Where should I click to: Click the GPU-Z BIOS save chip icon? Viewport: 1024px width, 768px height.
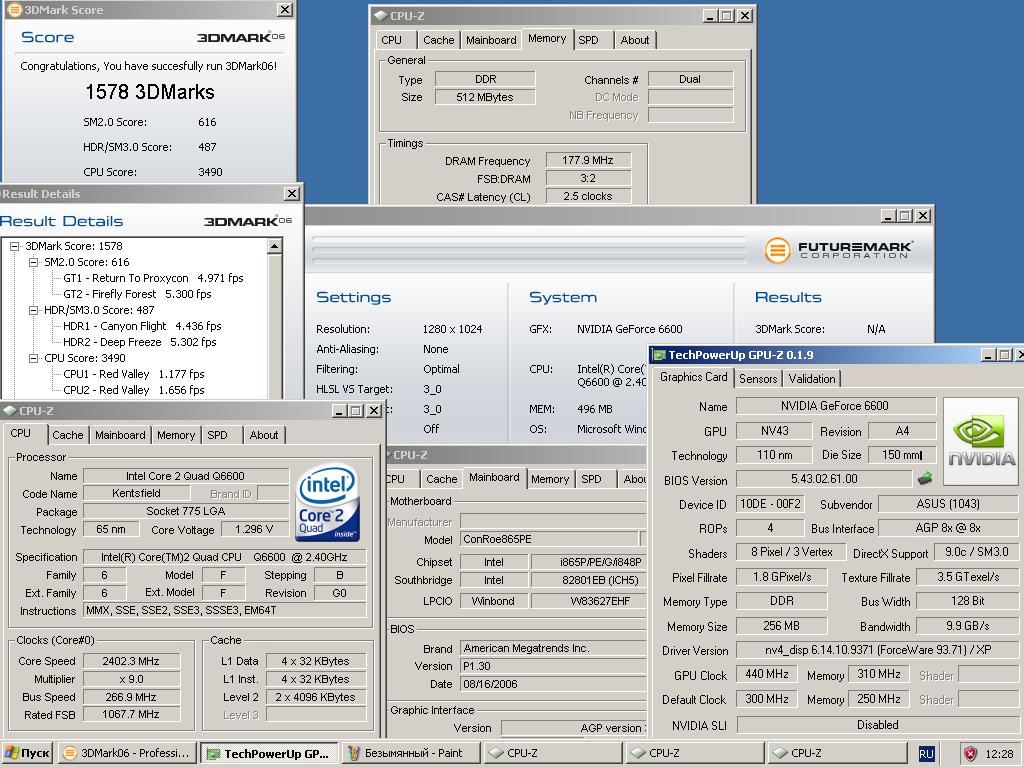pyautogui.click(x=925, y=479)
